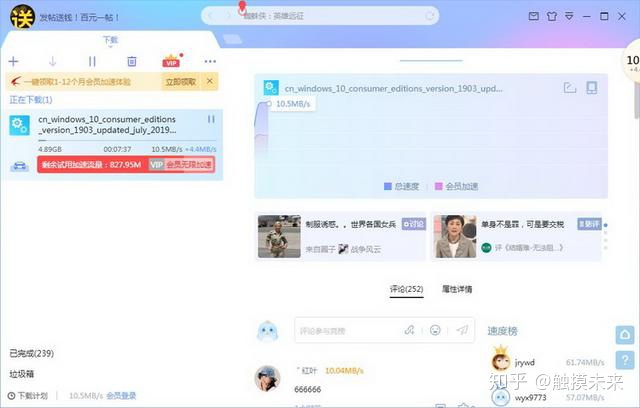This screenshot has width=640, height=408.
Task: Open the second browser tab
Action: point(232,39)
